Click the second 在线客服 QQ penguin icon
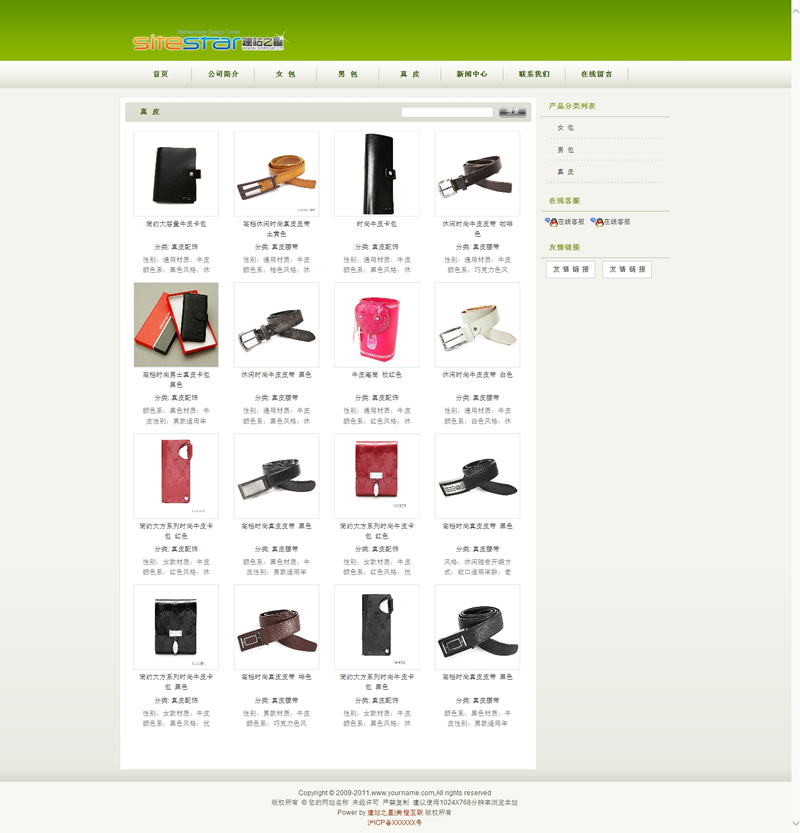Viewport: 800px width, 833px height. 595,222
